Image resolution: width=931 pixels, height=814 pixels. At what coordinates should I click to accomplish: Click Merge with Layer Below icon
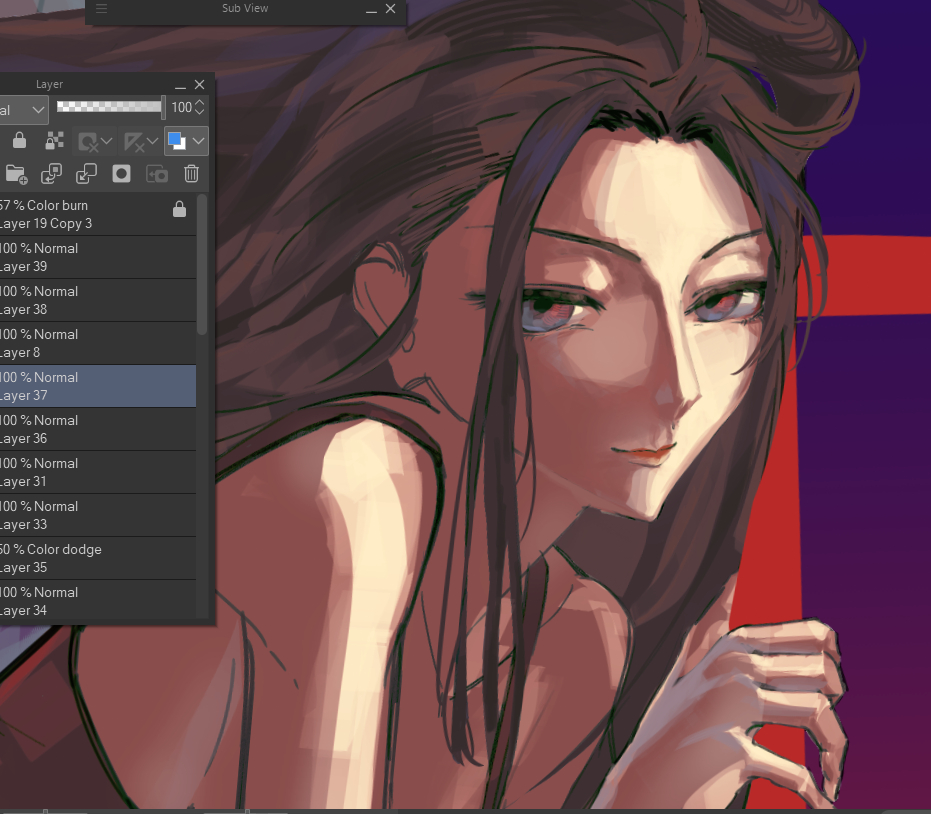tap(87, 174)
